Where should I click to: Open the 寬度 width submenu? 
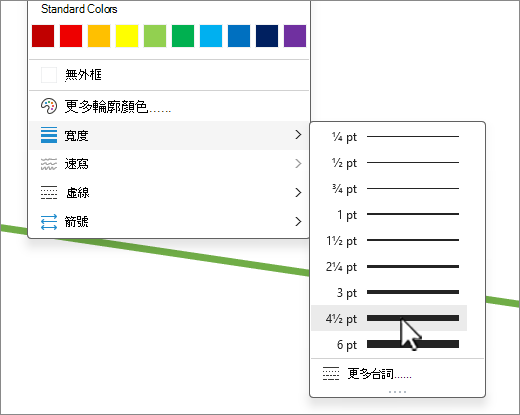pos(169,135)
